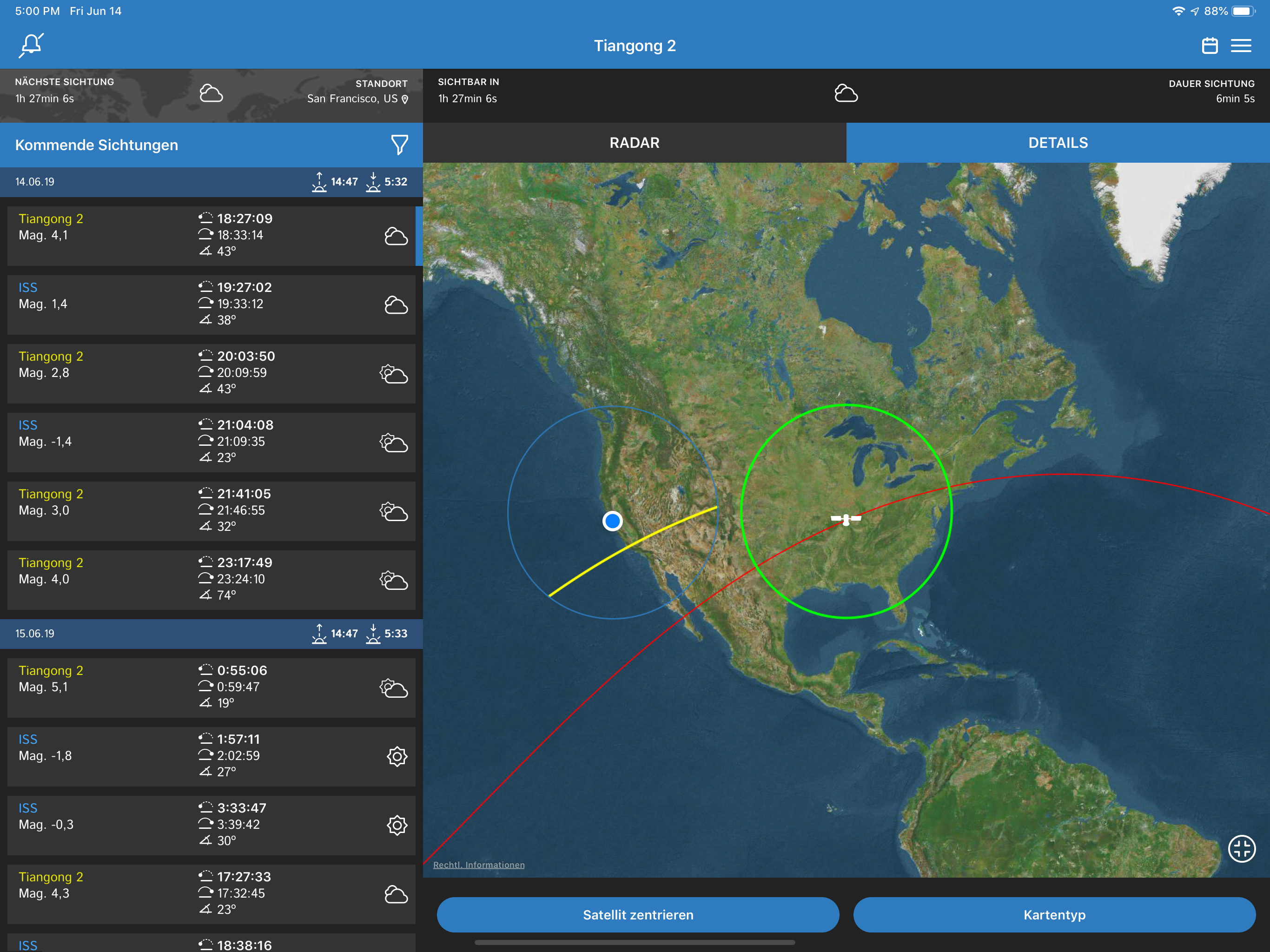The height and width of the screenshot is (952, 1270).
Task: Tap the Wi-Fi status icon
Action: point(1178,11)
